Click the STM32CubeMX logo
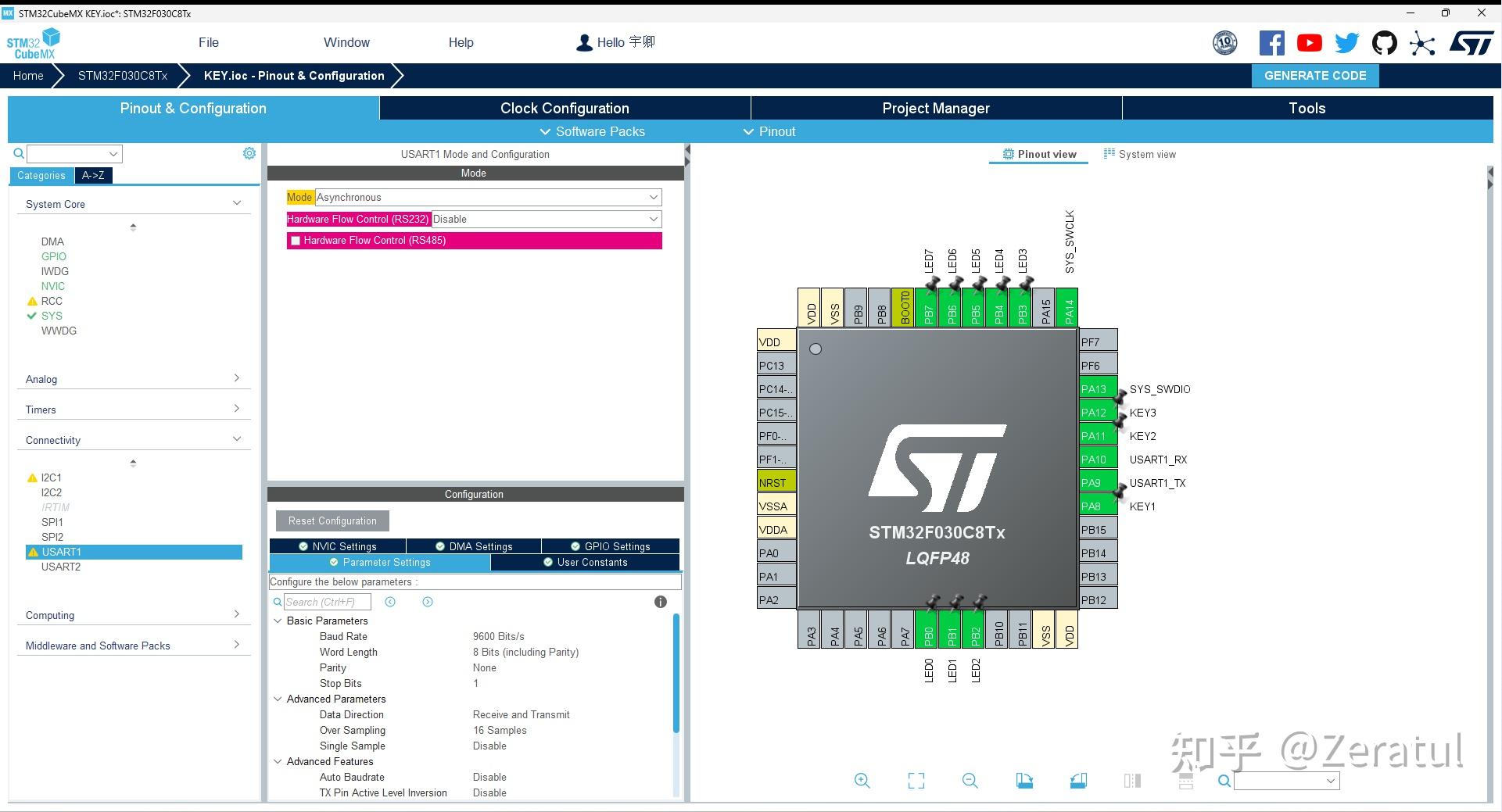Screen dimensions: 1502x812 tap(33, 43)
